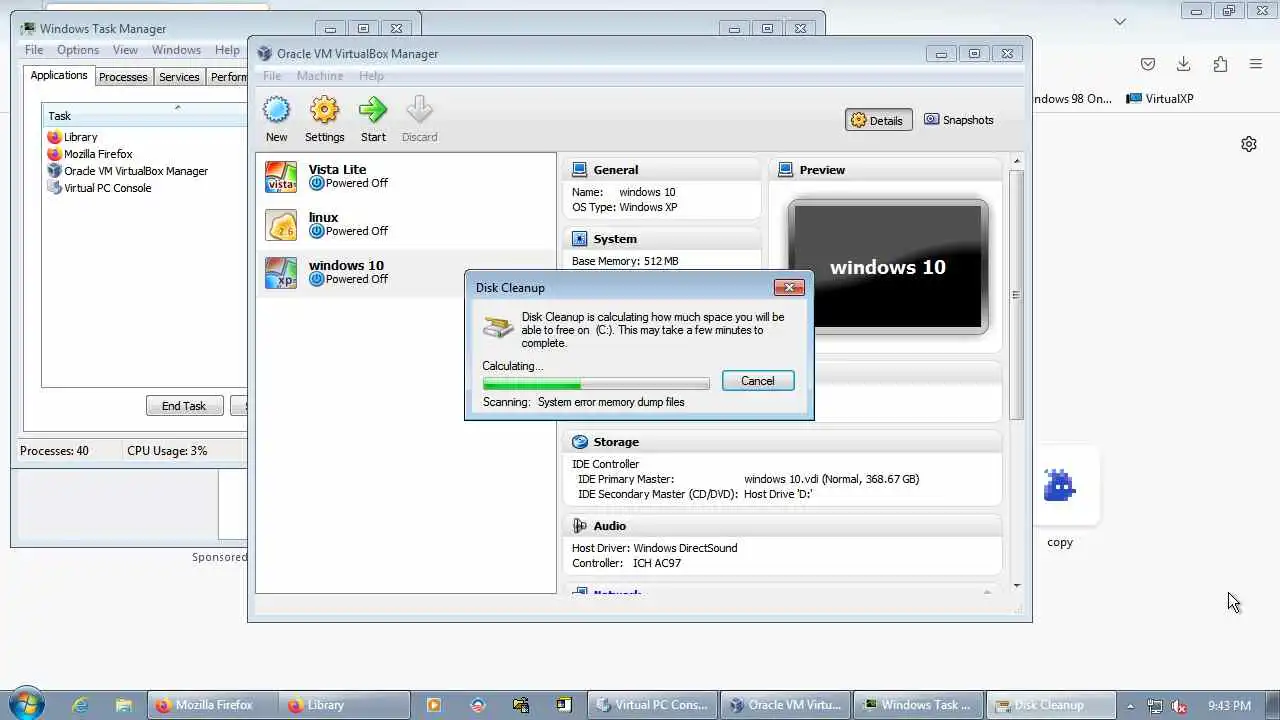Click VirtualBox details scrollbar up arrow
The image size is (1280, 720).
(x=1017, y=161)
